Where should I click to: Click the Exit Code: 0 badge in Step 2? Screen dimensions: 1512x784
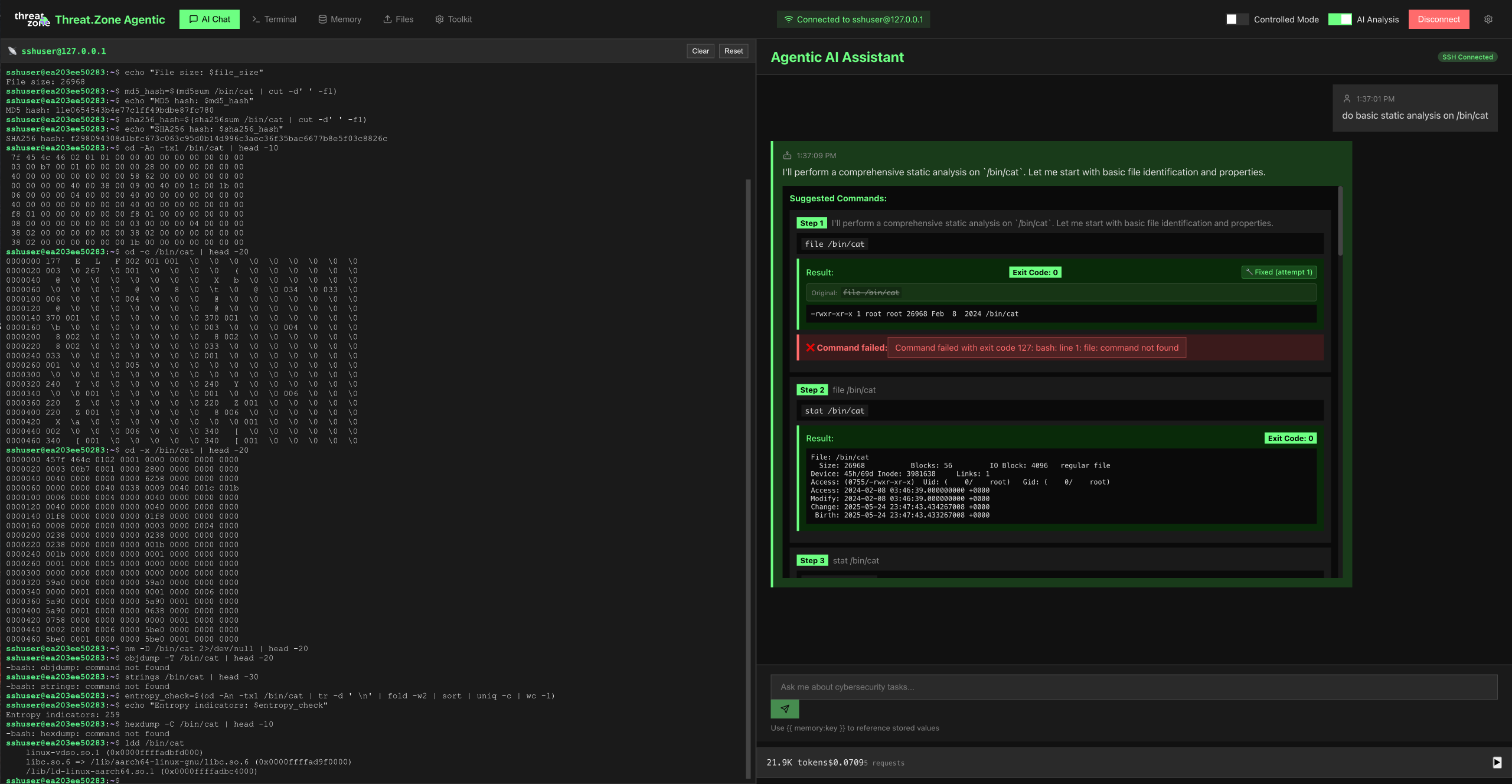coord(1290,438)
